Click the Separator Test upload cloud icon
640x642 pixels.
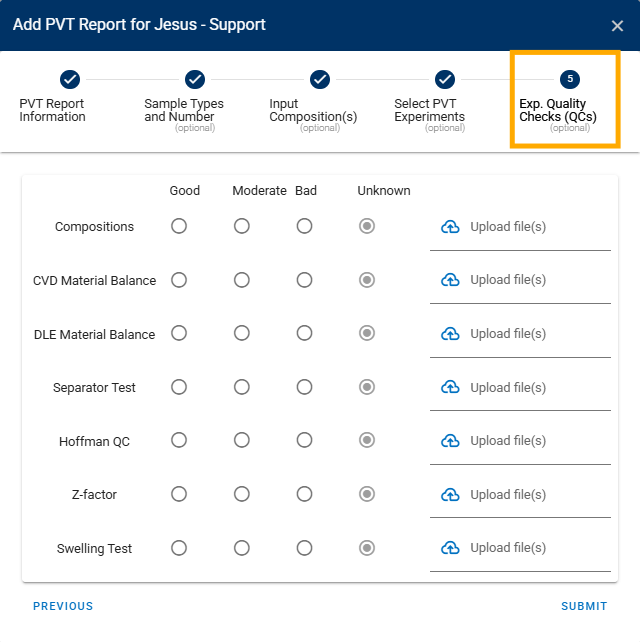point(450,387)
